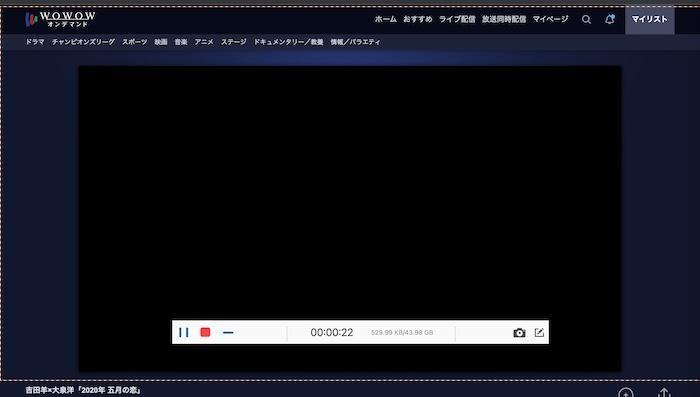Select アニメ category
The height and width of the screenshot is (397, 700).
click(204, 42)
